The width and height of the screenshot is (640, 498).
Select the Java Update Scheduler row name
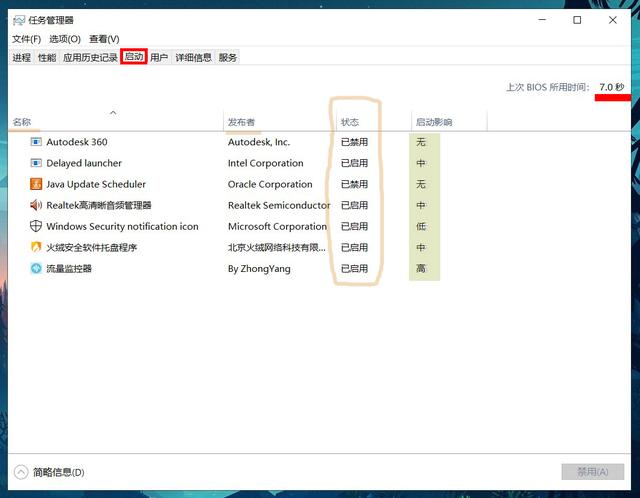pos(96,184)
